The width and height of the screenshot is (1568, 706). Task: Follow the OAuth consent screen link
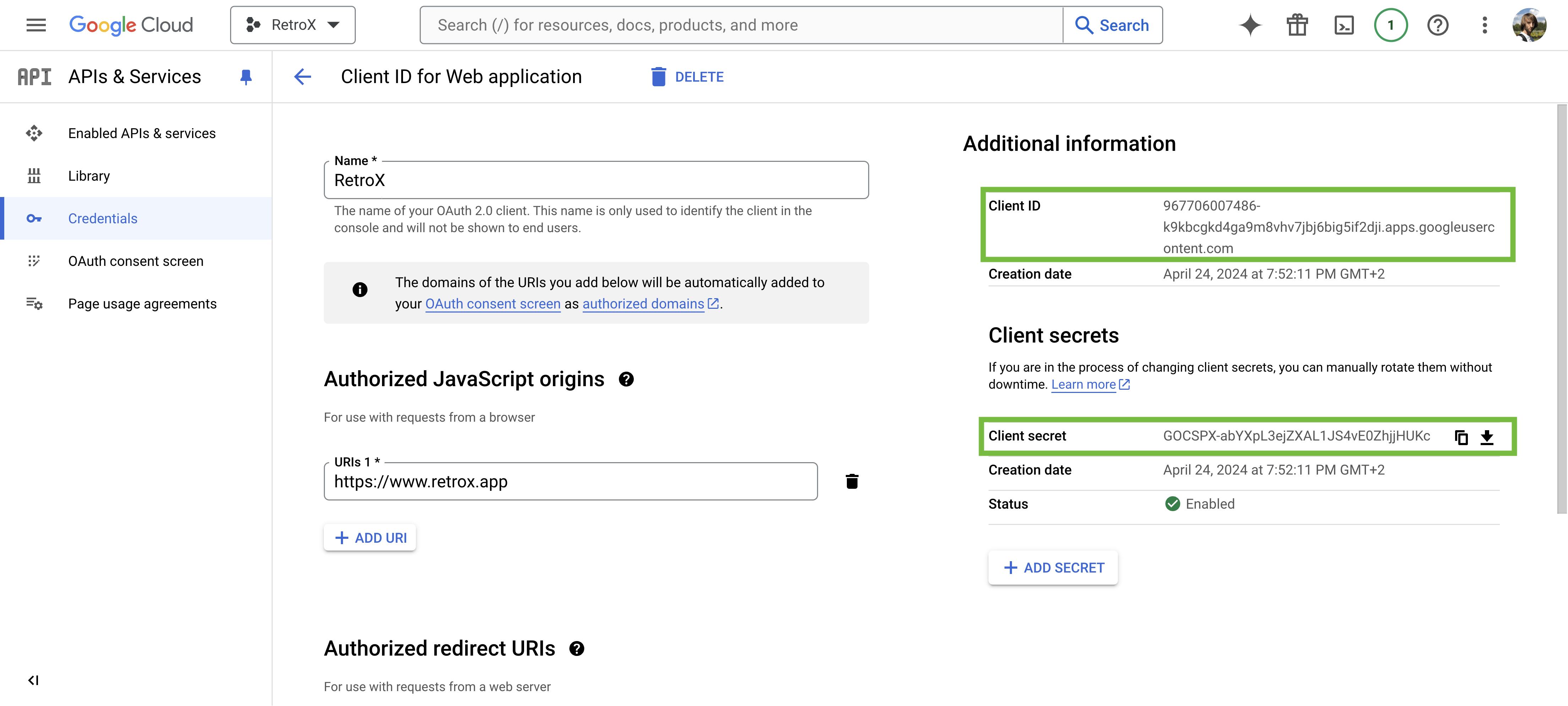coord(492,304)
